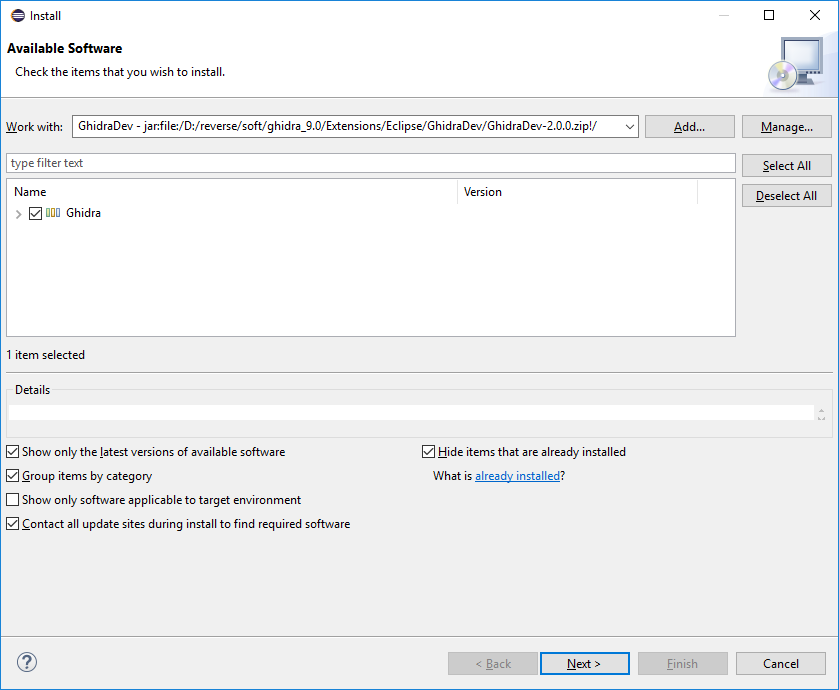Screen dimensions: 839x690
Task: Open the Work with dropdown arrow
Action: (x=629, y=127)
